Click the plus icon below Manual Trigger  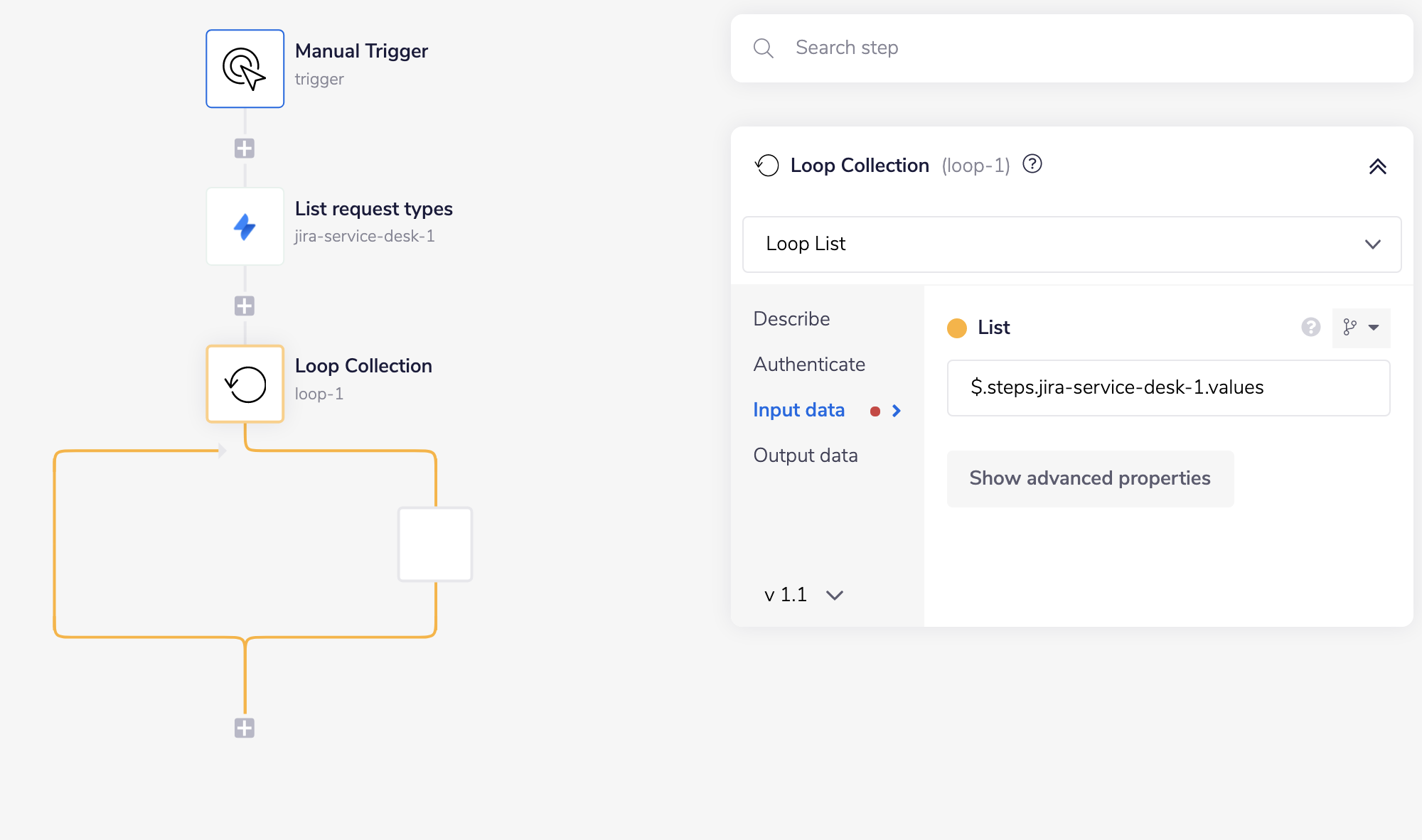pyautogui.click(x=245, y=147)
